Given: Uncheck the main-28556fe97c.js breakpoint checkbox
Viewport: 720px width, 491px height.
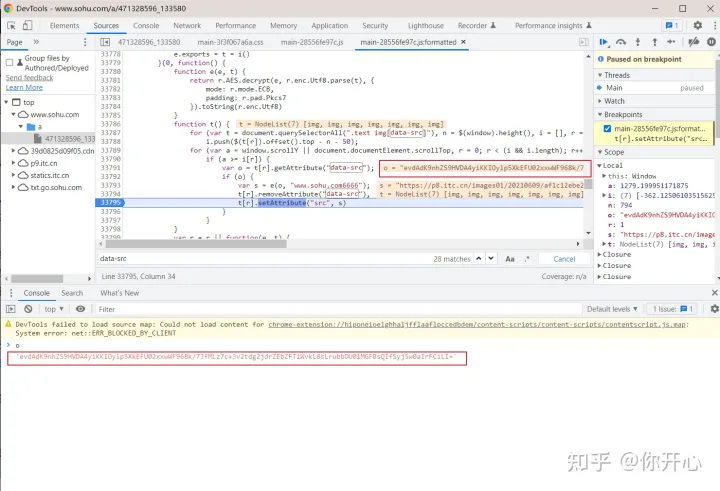Looking at the screenshot, I should click(608, 129).
